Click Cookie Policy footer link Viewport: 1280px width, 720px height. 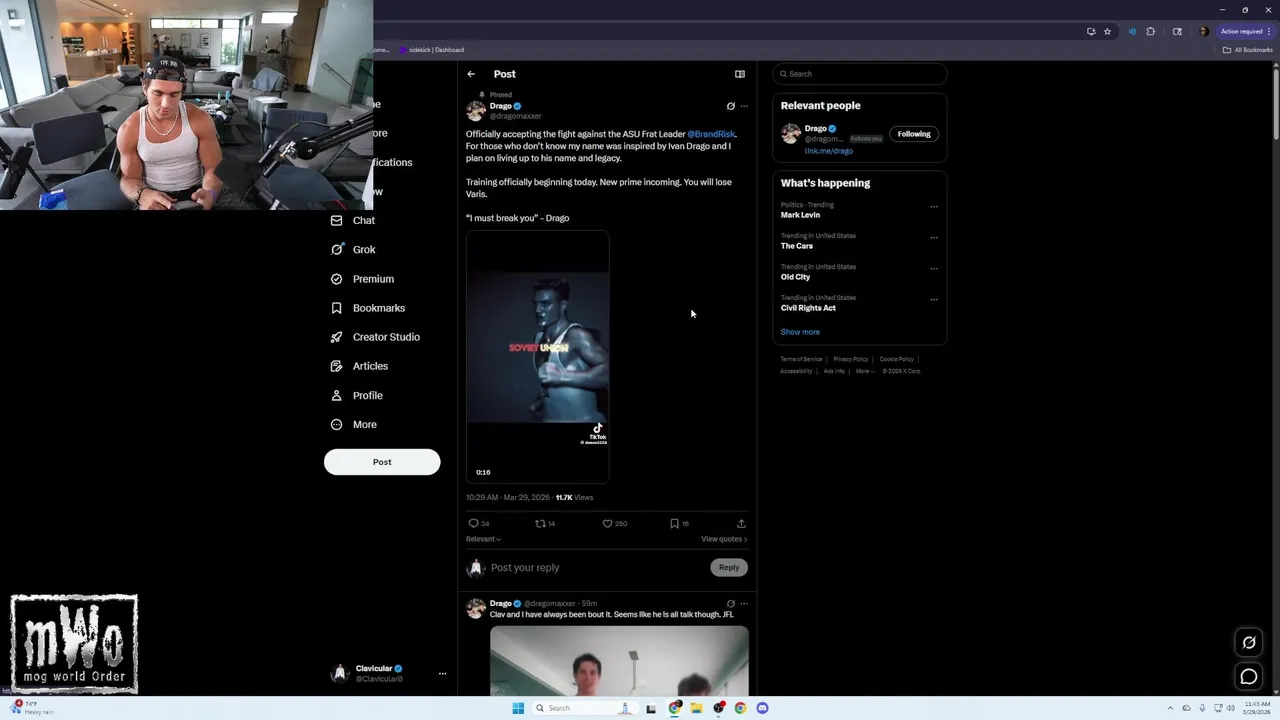point(896,359)
